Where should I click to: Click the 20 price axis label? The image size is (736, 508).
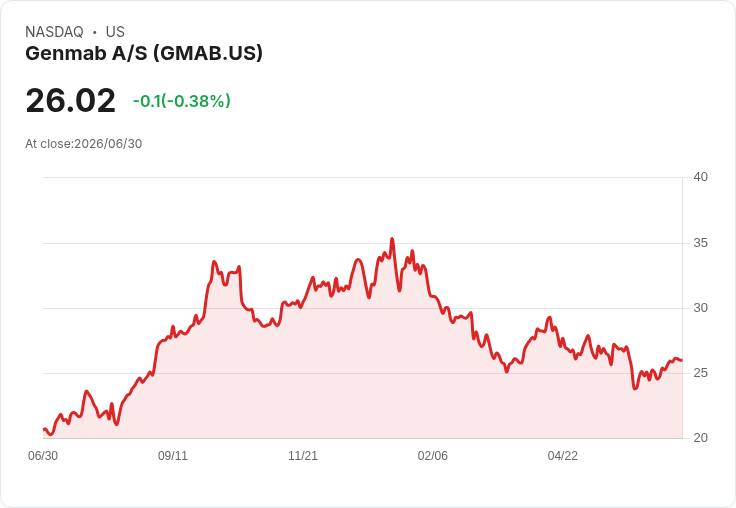[701, 438]
